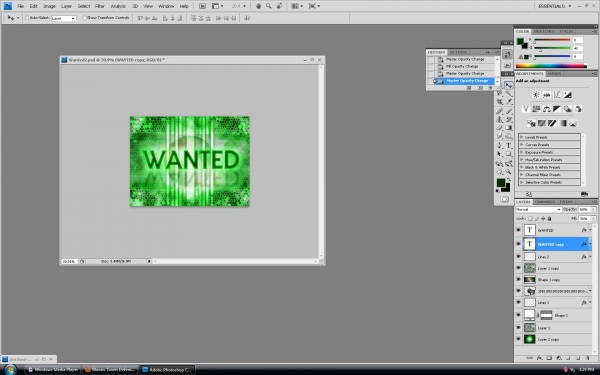Image resolution: width=600 pixels, height=375 pixels.
Task: Add a Gradient Map adjustment
Action: [x=562, y=123]
